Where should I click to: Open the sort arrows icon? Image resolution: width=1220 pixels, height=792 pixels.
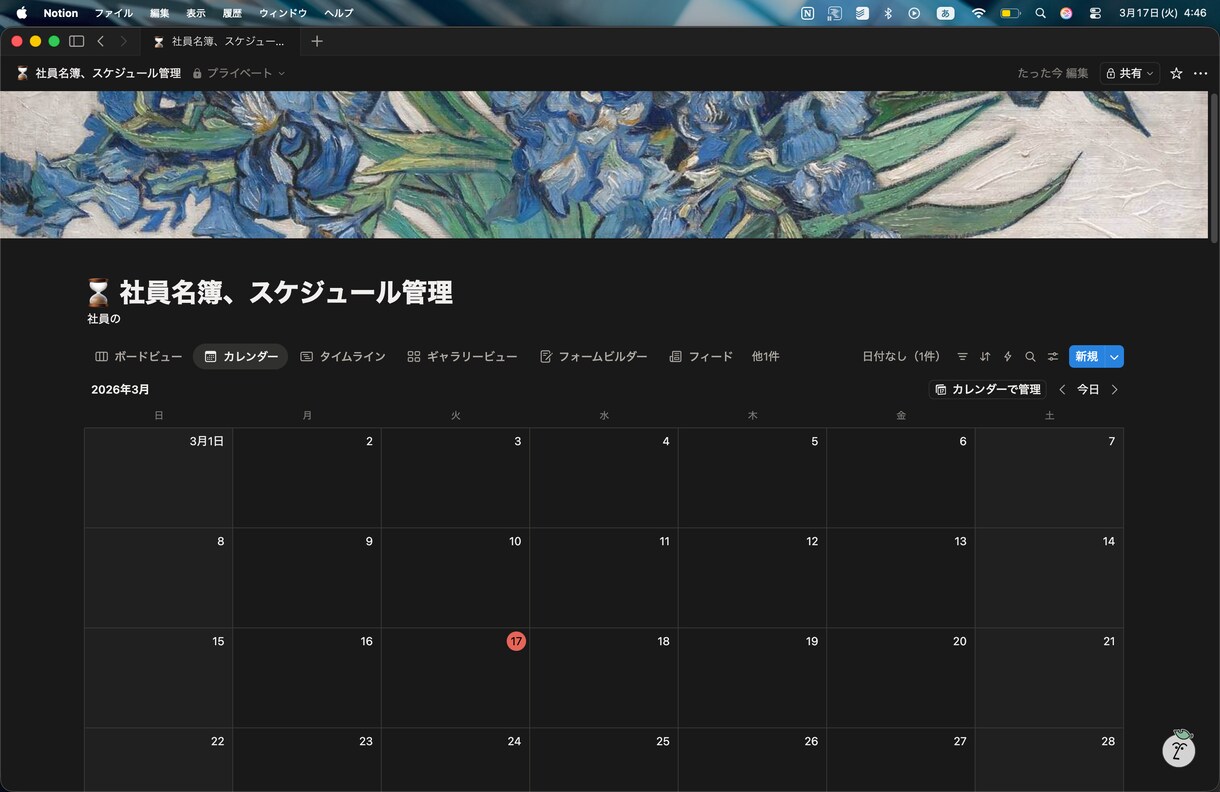click(985, 356)
